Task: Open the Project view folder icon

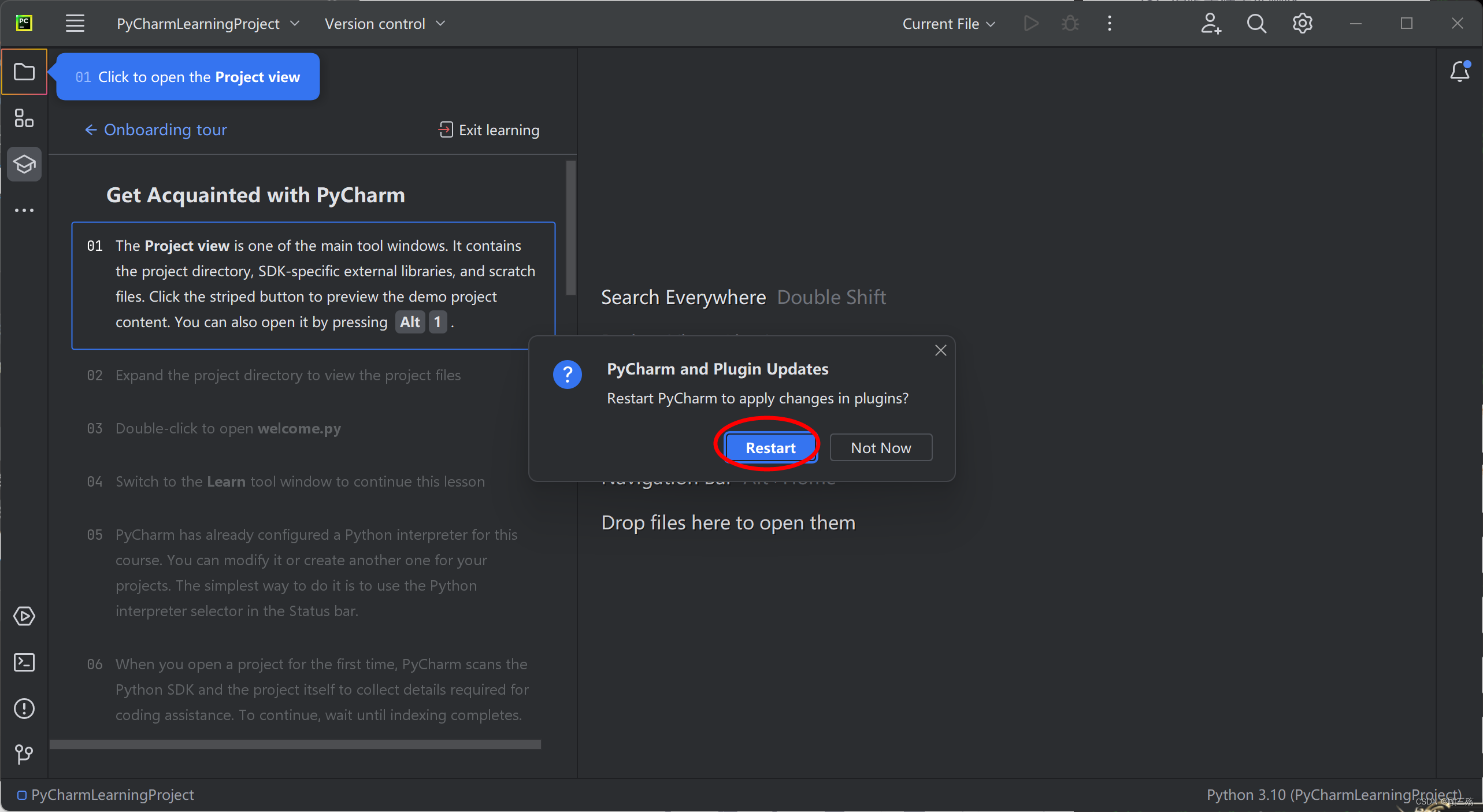Action: point(24,72)
